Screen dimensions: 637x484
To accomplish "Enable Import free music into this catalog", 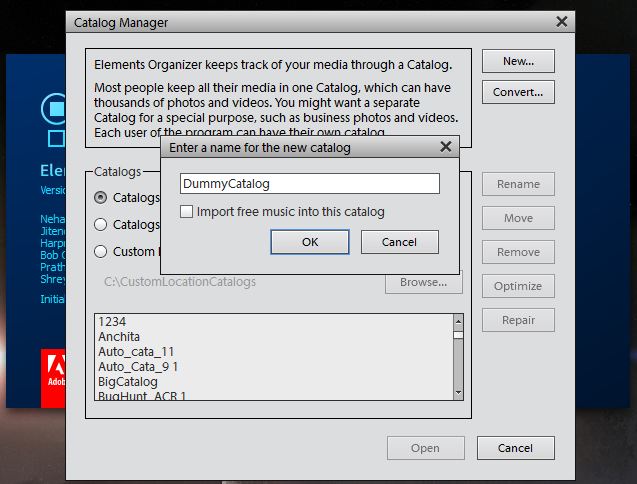I will pos(187,212).
